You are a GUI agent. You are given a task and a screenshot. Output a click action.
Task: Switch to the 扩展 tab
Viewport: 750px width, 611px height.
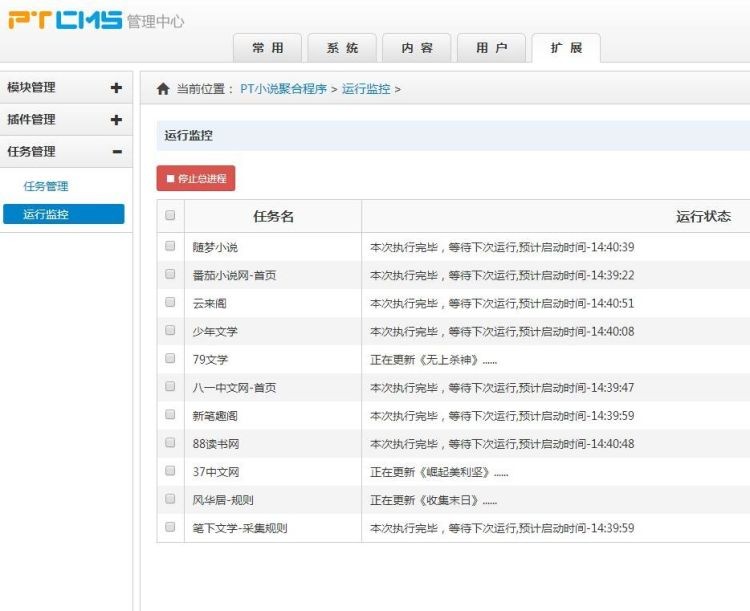pyautogui.click(x=566, y=48)
